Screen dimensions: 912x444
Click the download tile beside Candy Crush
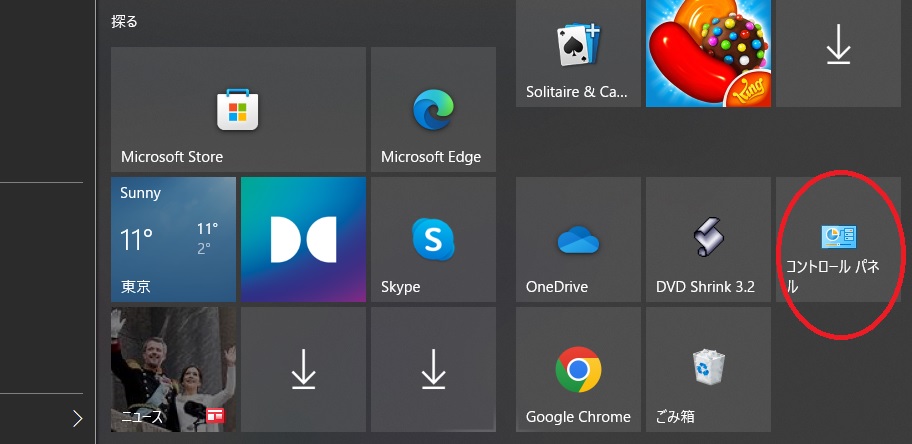(x=838, y=53)
